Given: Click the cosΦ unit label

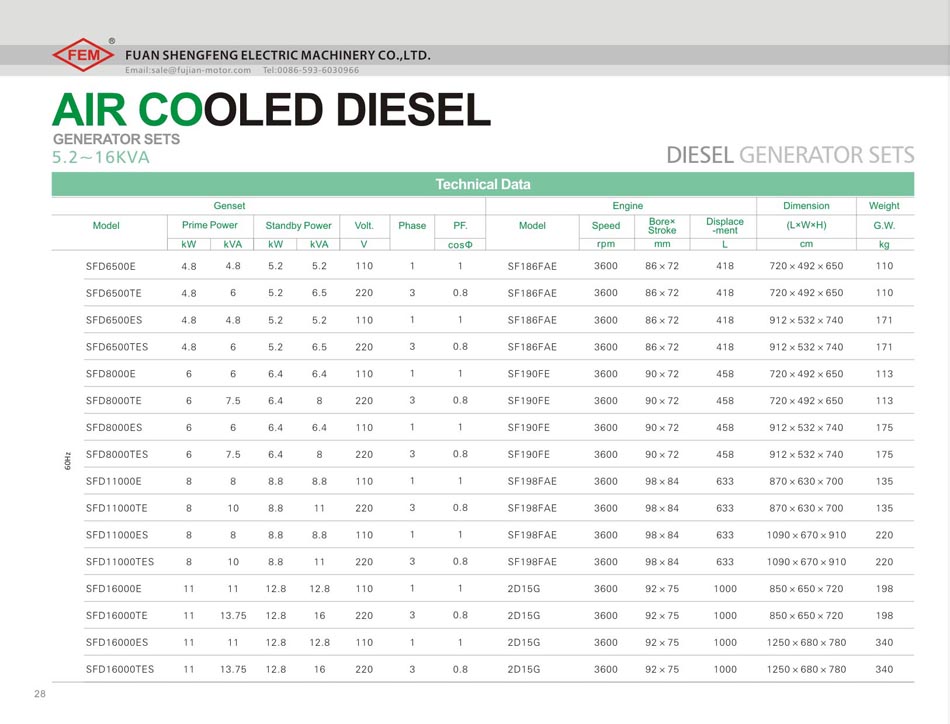Looking at the screenshot, I should coord(460,245).
